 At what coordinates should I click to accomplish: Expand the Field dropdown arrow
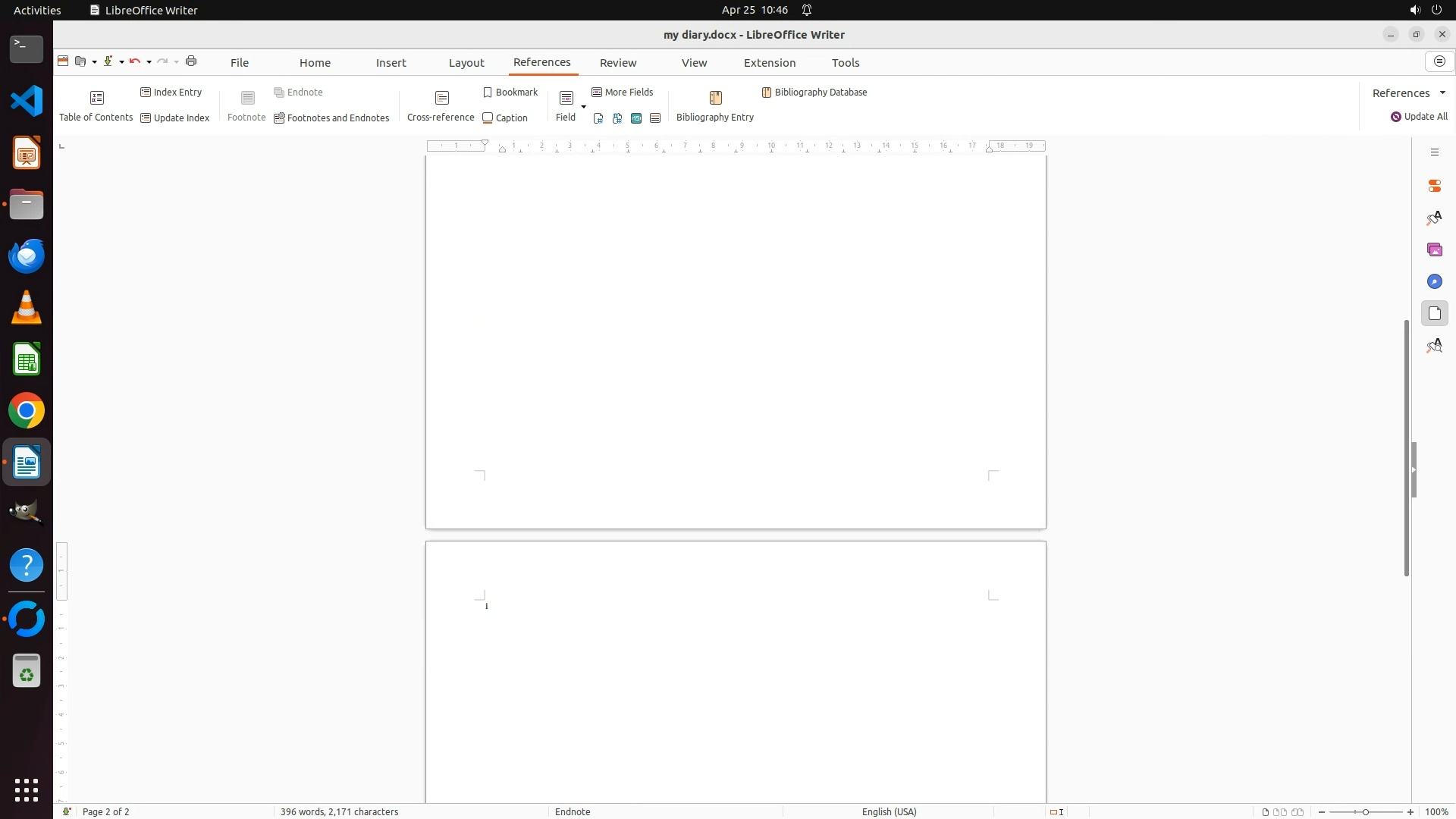click(583, 106)
